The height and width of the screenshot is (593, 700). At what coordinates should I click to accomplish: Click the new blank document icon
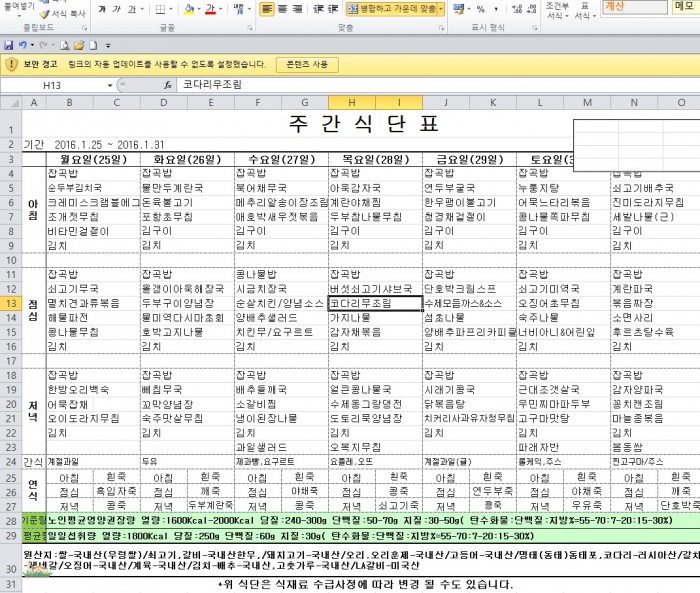point(93,45)
